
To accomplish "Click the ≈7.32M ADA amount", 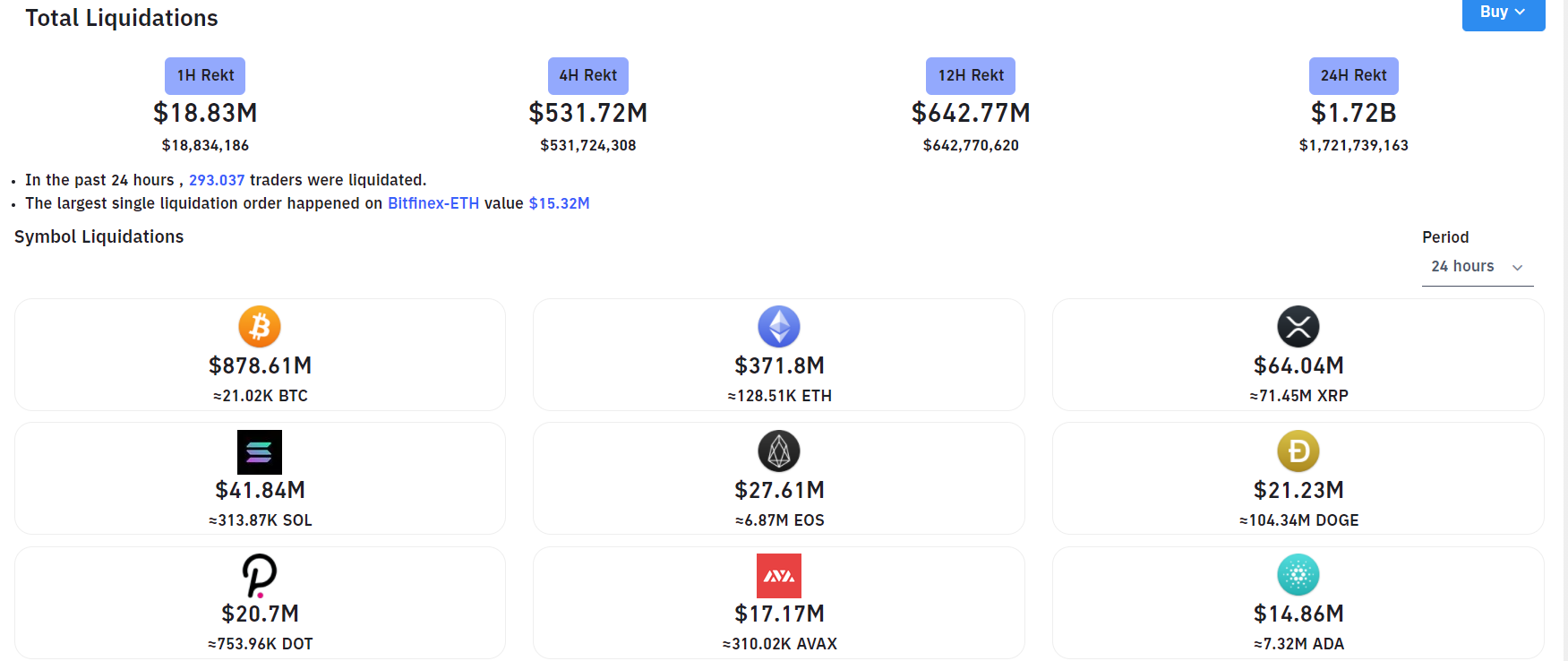I will point(1298,644).
